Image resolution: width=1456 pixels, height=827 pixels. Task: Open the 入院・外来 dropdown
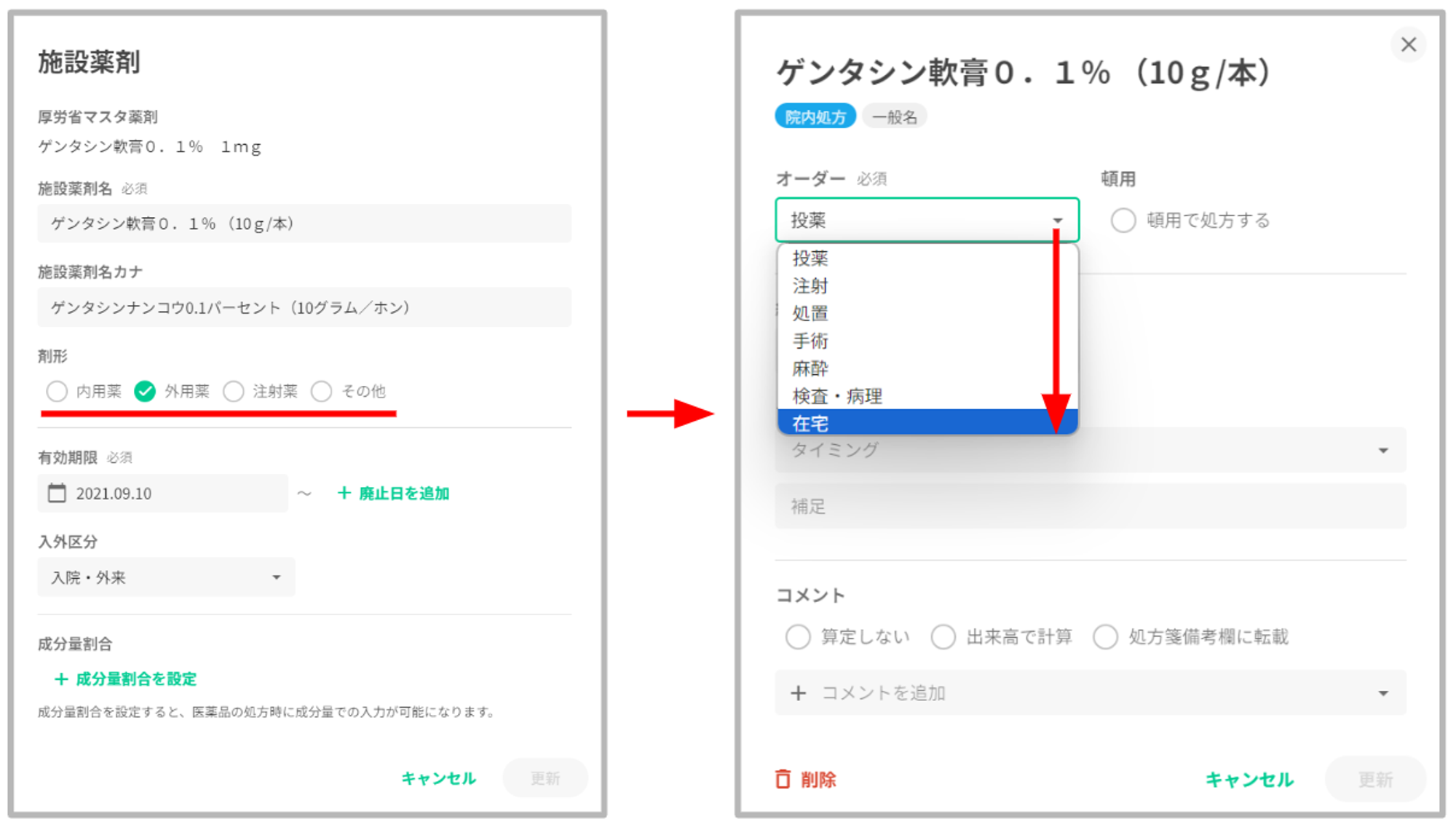click(x=166, y=577)
